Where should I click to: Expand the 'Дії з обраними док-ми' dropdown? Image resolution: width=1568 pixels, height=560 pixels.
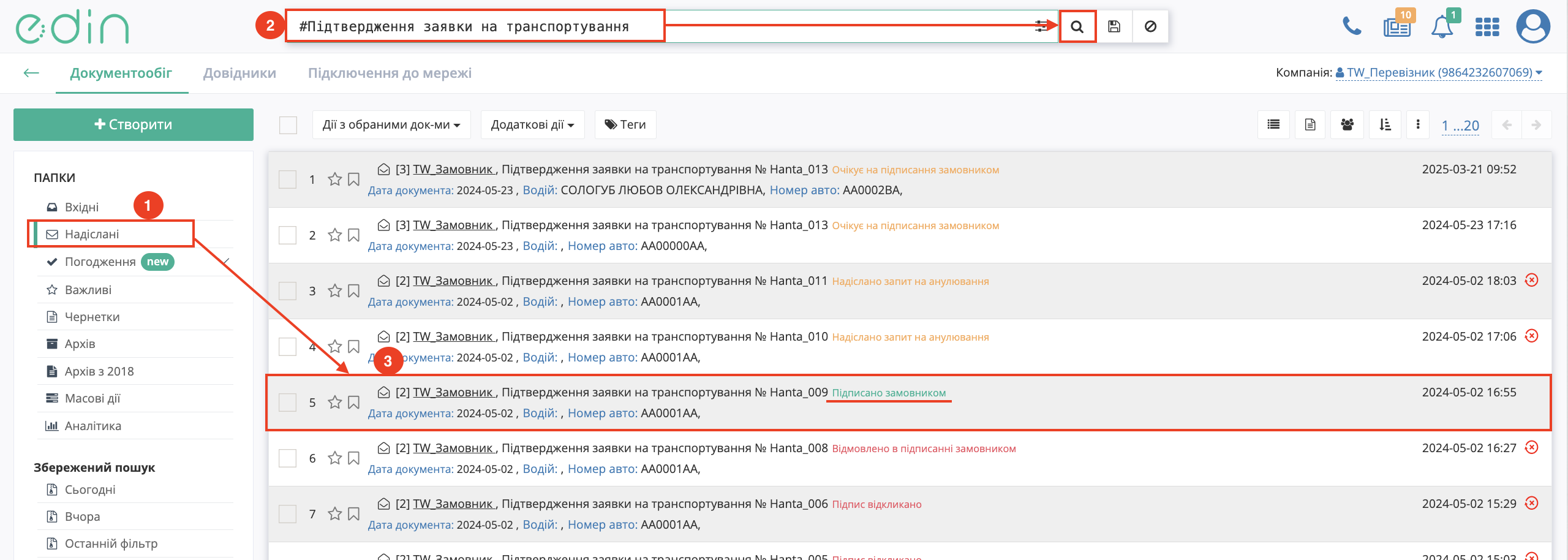391,125
